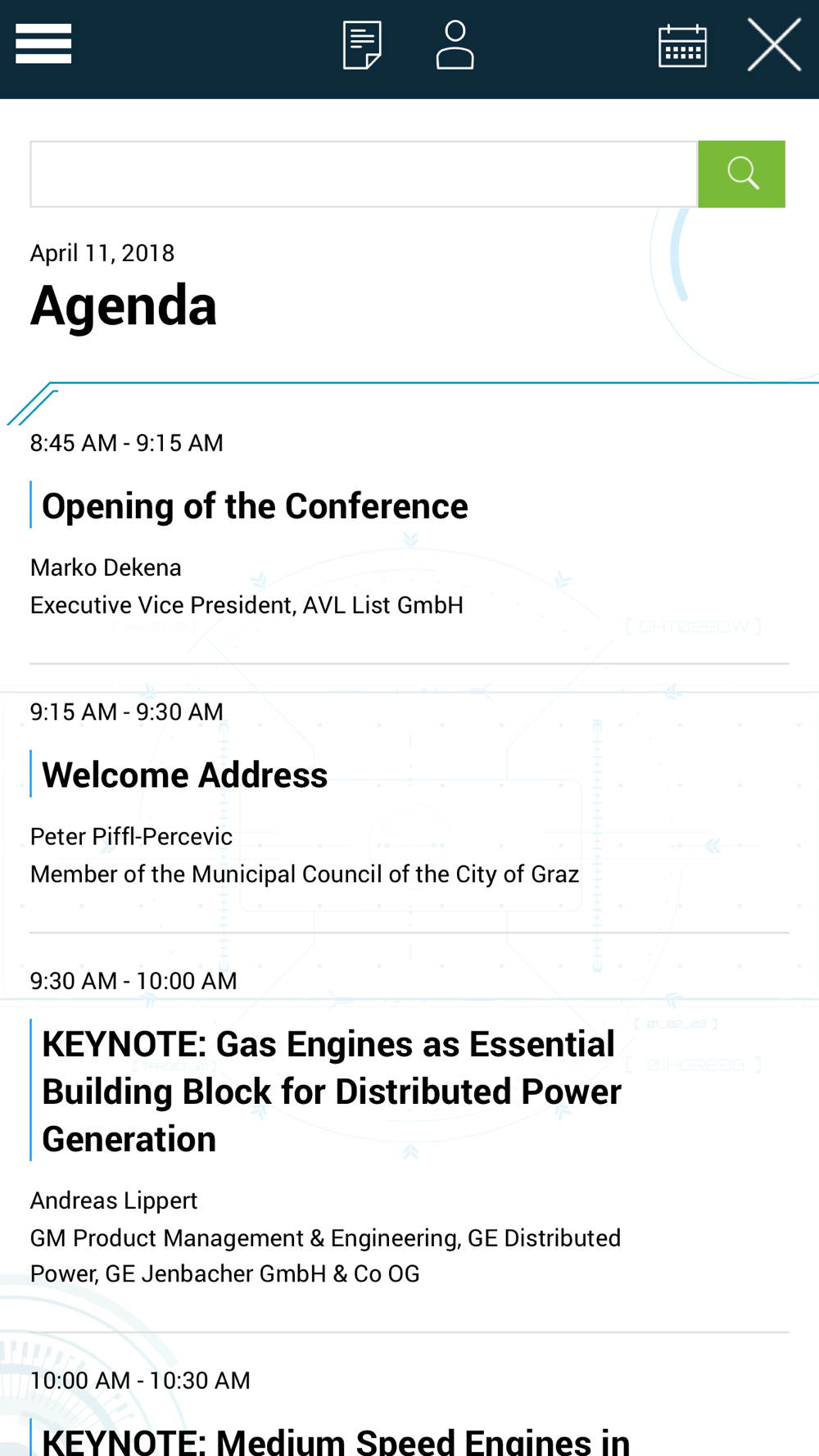Focus the agenda search text field
Image resolution: width=819 pixels, height=1456 pixels.
point(364,174)
